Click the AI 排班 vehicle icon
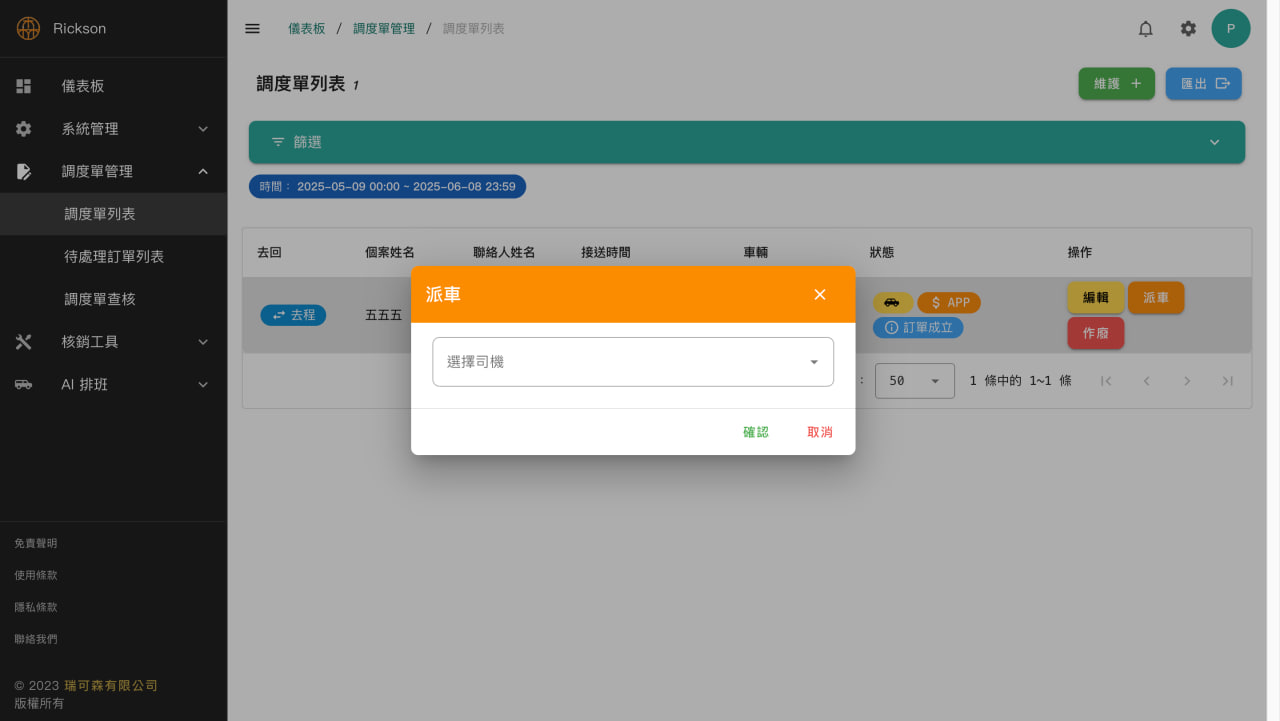 click(x=24, y=385)
